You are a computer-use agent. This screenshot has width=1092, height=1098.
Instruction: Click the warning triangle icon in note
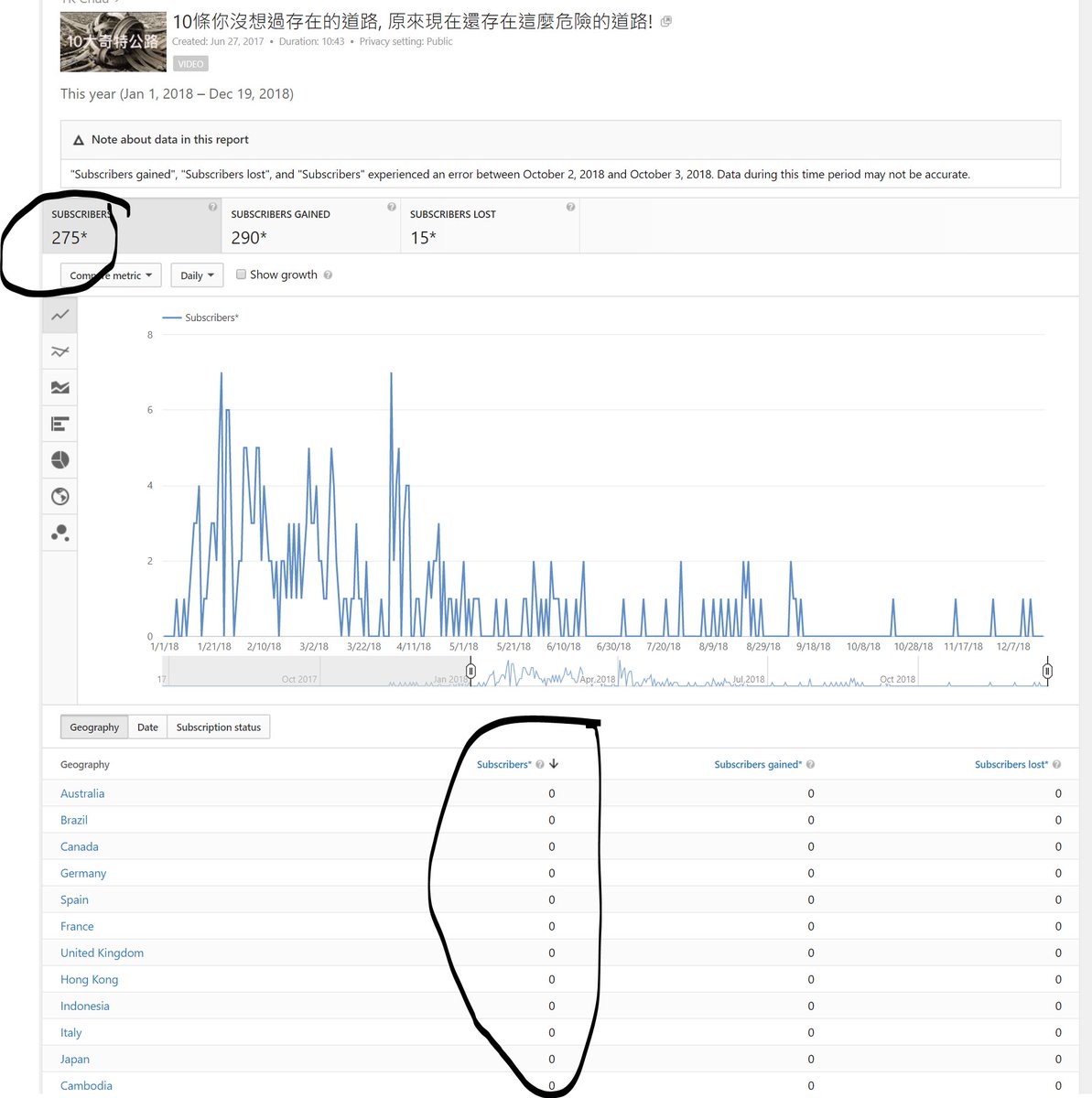click(x=79, y=140)
